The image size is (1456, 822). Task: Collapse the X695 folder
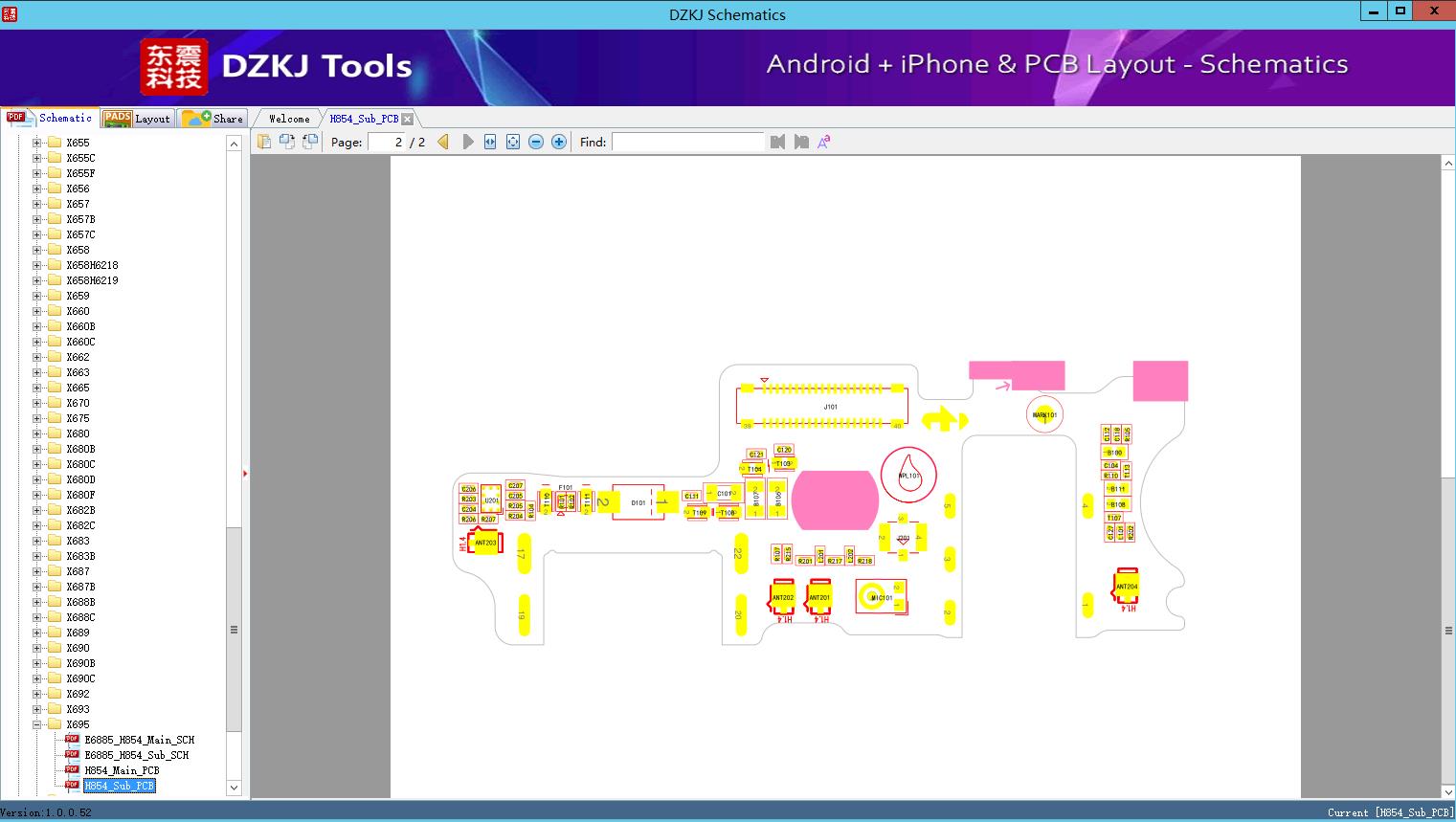(x=37, y=724)
